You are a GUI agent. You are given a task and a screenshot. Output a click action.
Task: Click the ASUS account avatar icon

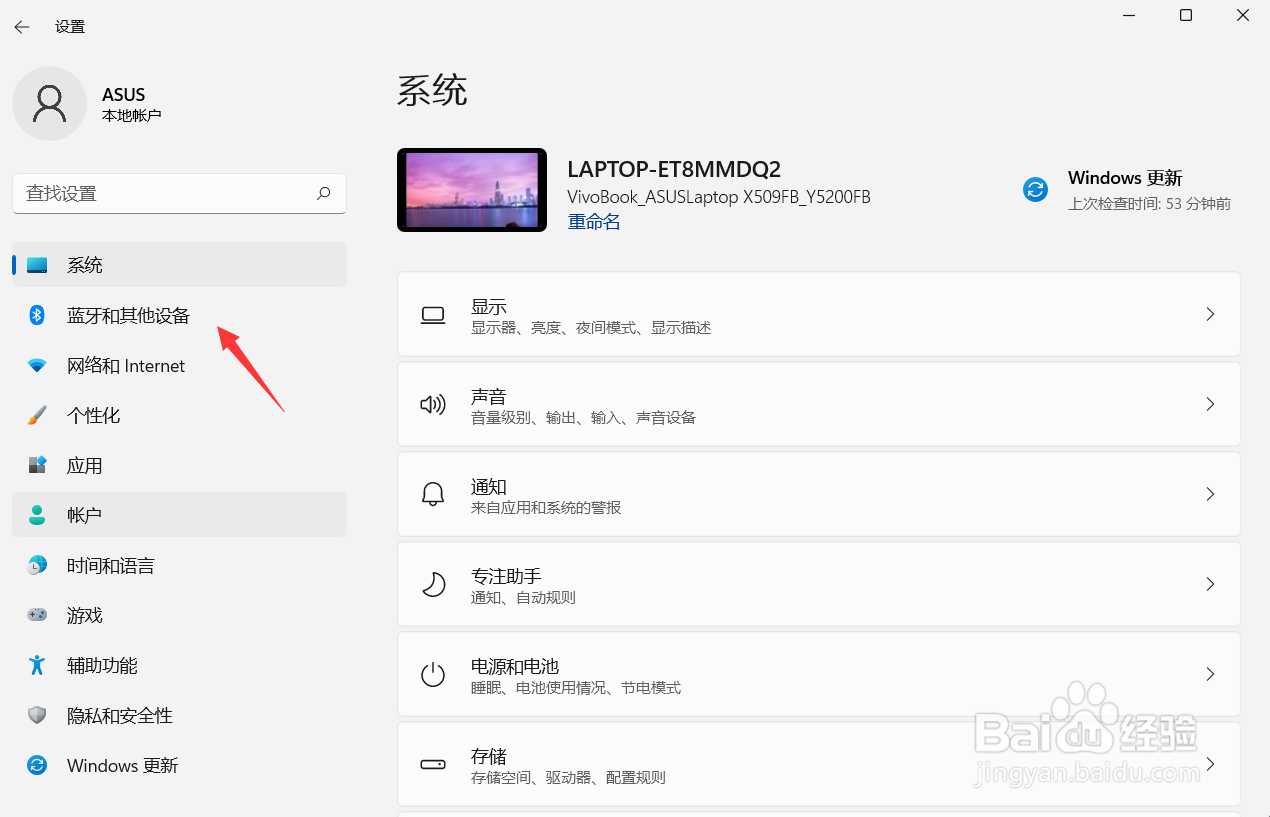click(50, 103)
